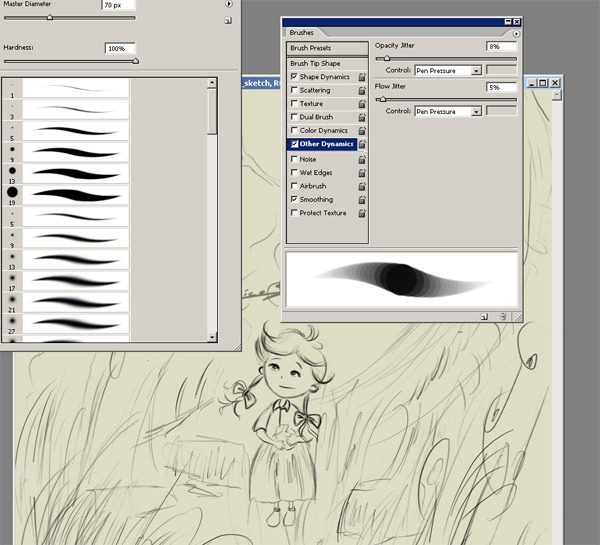Screen dimensions: 600x545
Task: Click lock icon beside Noise
Action: (x=362, y=159)
